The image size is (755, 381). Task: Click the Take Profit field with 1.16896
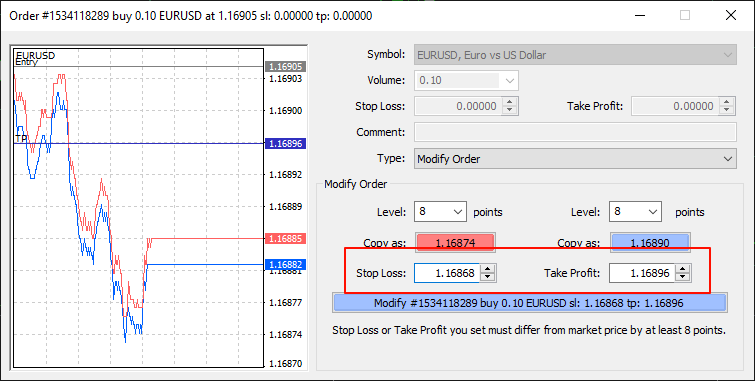[641, 273]
